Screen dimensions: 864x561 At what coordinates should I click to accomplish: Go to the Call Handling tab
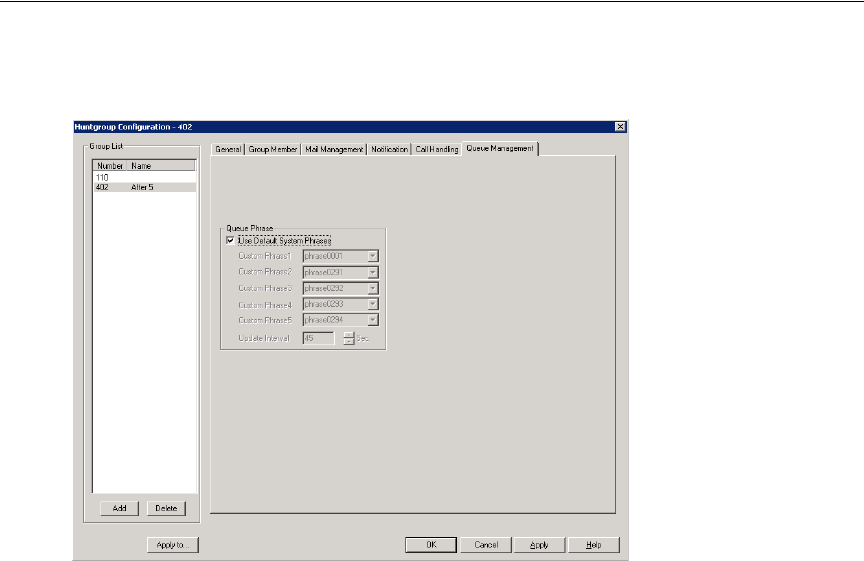[x=437, y=149]
